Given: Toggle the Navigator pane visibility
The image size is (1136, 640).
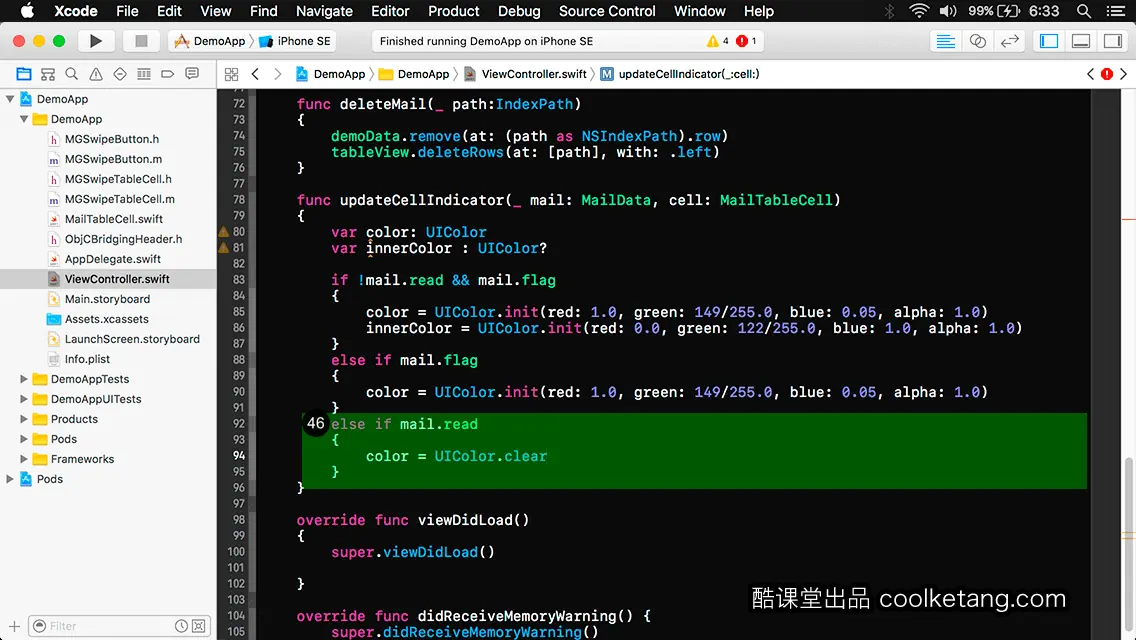Looking at the screenshot, I should click(x=1048, y=41).
